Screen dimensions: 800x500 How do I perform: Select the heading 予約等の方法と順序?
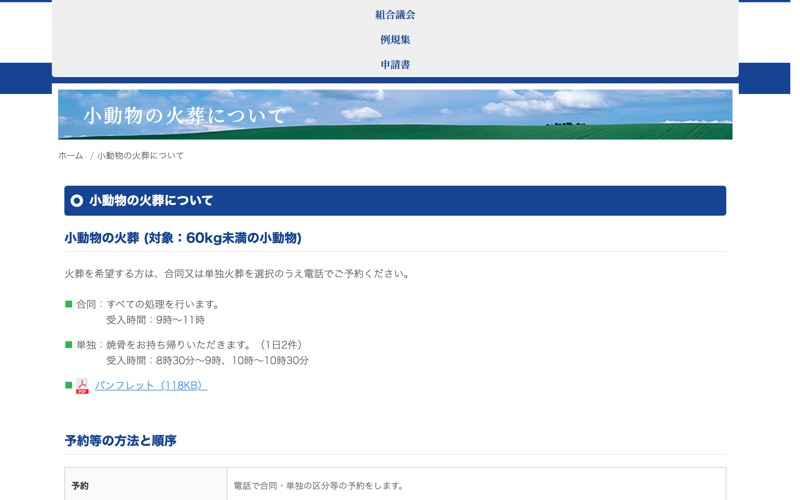click(120, 440)
